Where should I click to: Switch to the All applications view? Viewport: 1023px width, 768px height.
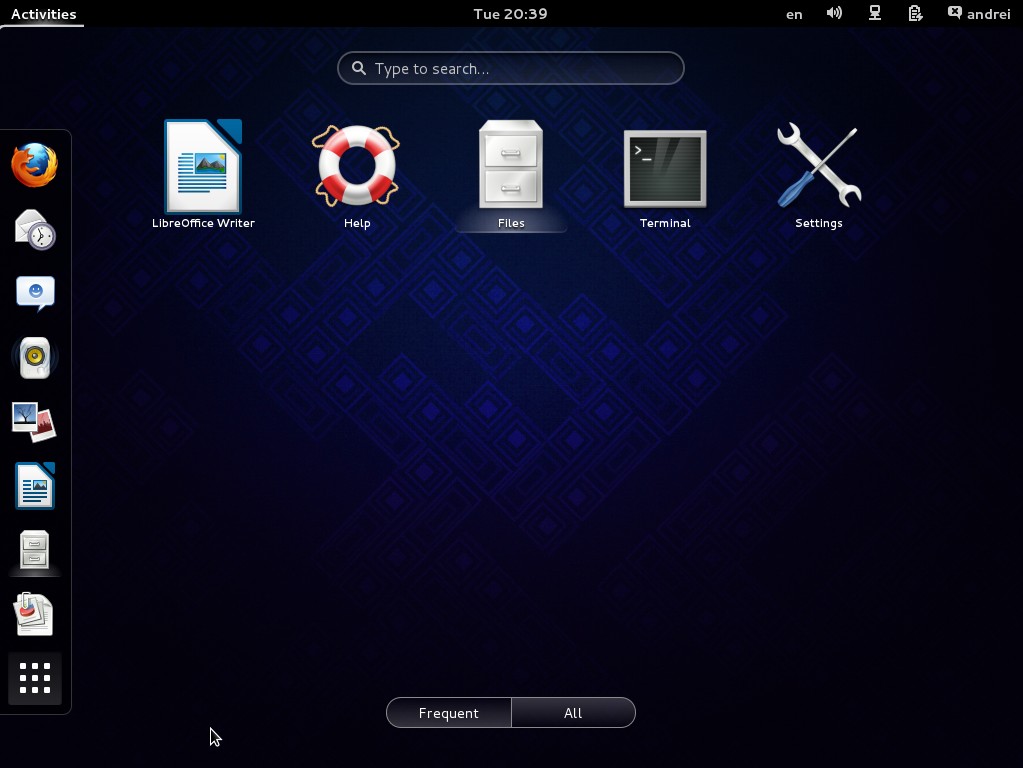[x=573, y=712]
